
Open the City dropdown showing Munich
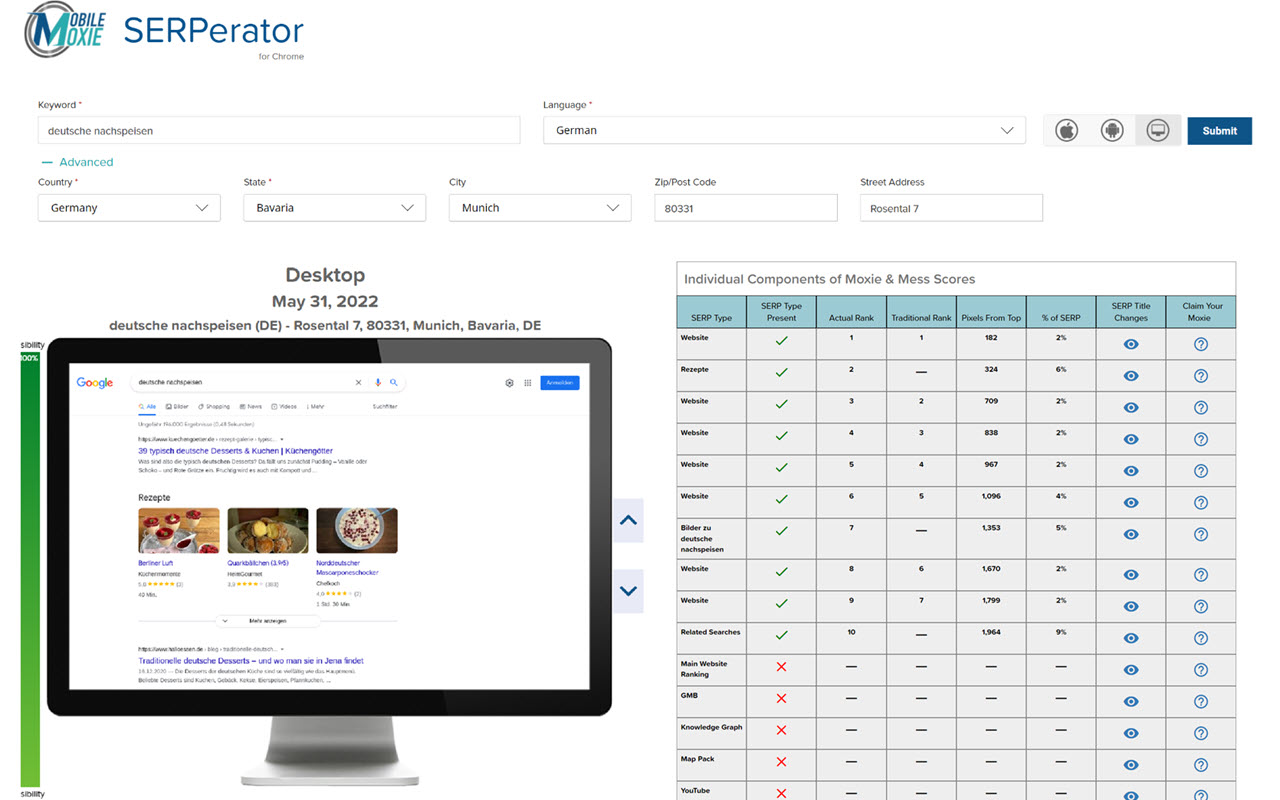click(x=540, y=208)
